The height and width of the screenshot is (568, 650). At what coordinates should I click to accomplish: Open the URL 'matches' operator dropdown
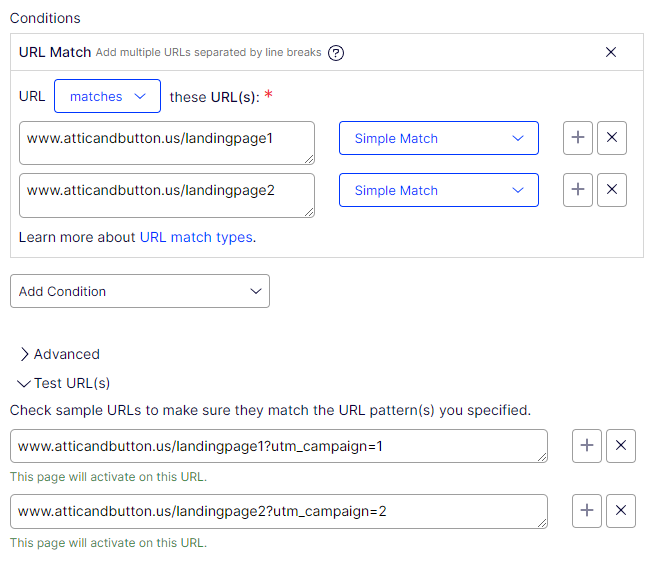pos(107,97)
